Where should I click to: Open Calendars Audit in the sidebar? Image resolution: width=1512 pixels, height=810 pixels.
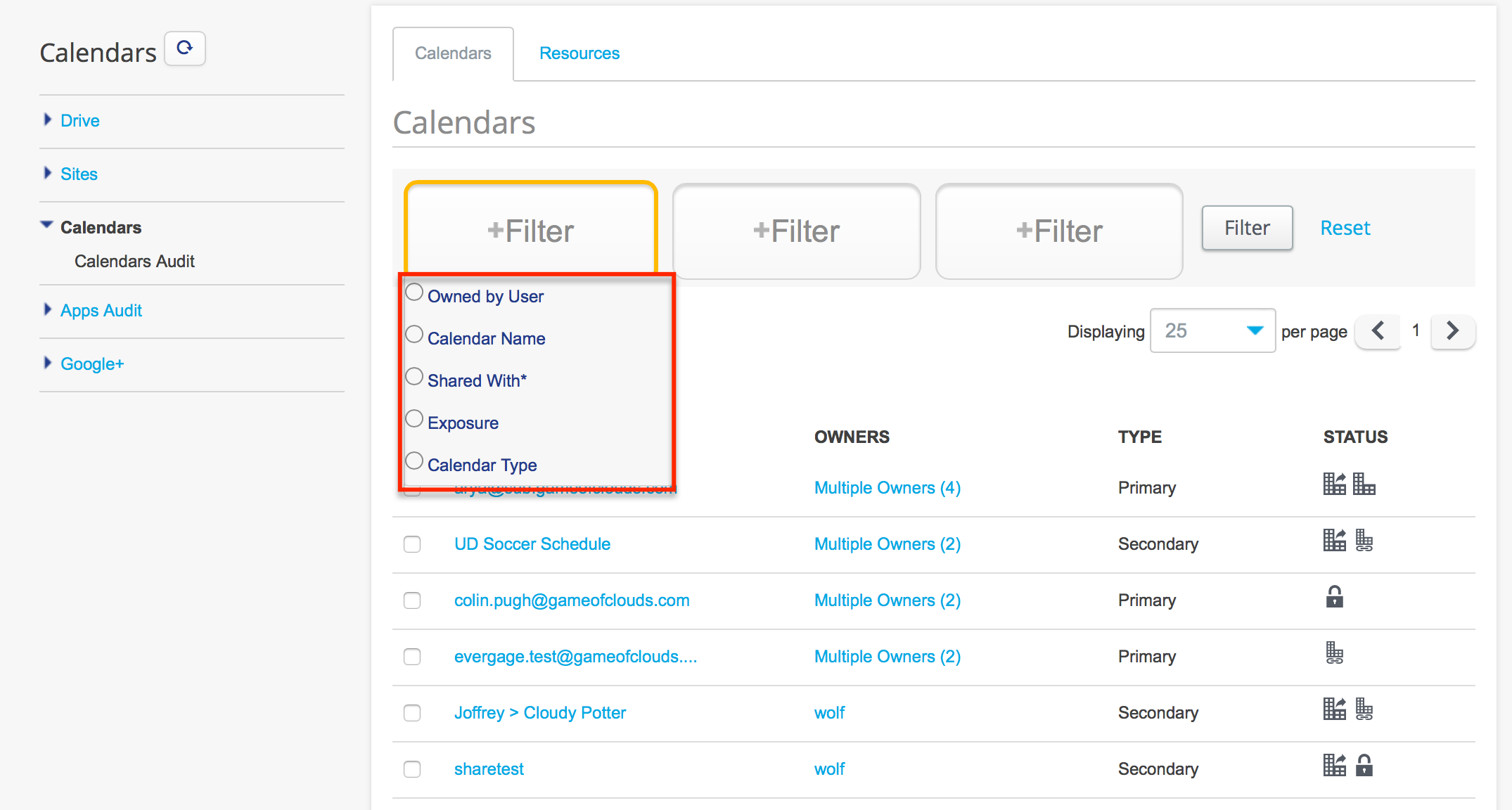pos(134,262)
